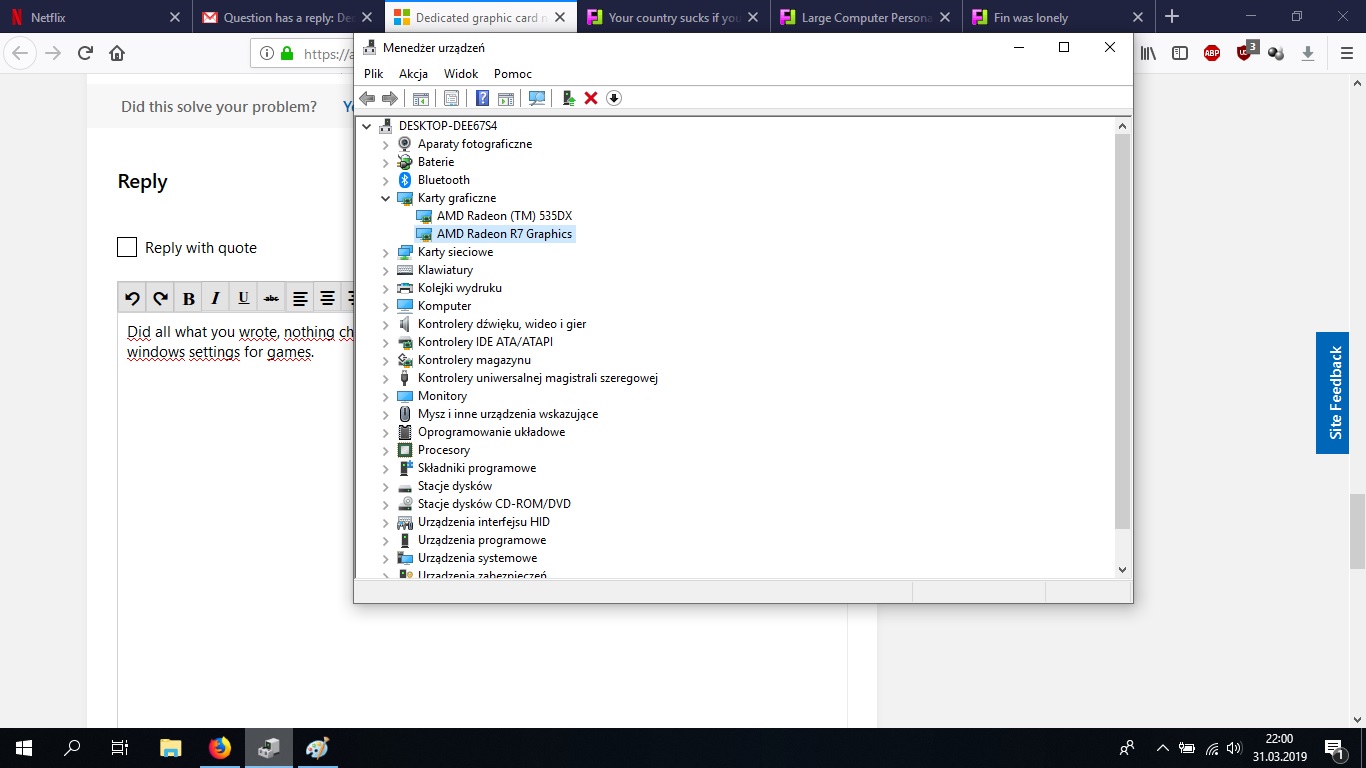Screen dimensions: 1366x768
Task: Toggle Strikethrough in the reply editor
Action: [x=271, y=298]
